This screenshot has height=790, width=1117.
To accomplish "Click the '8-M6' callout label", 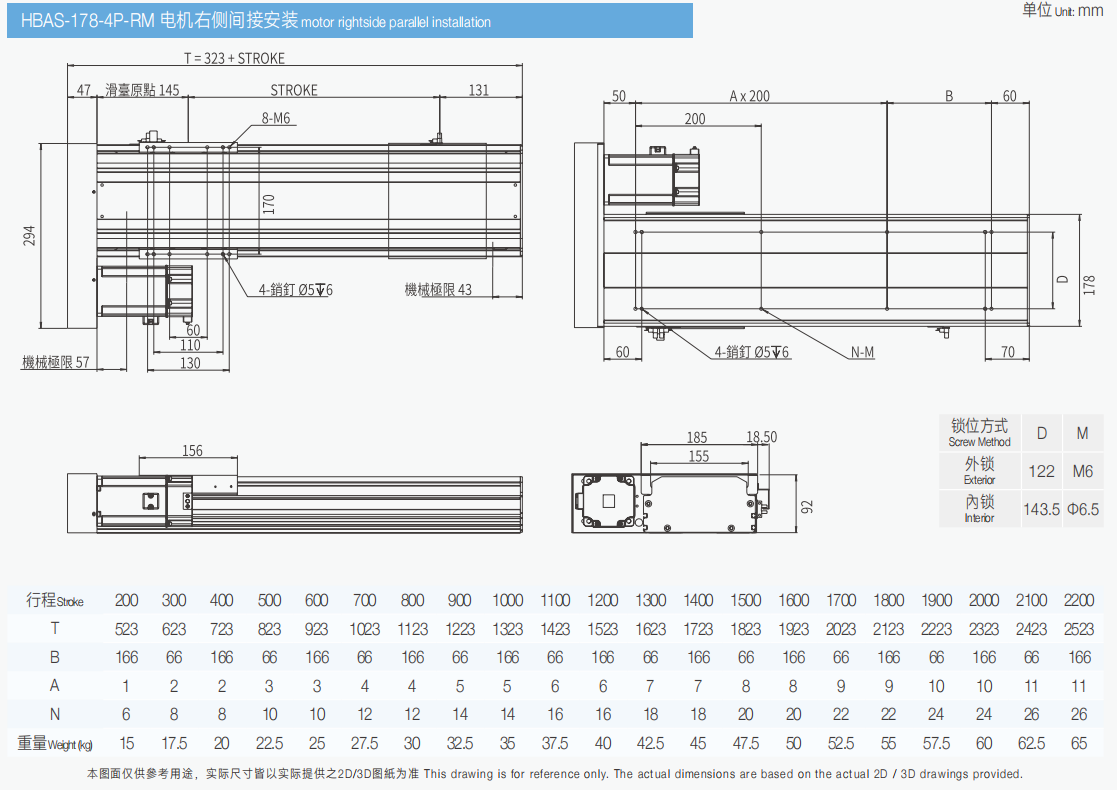I will tap(276, 118).
